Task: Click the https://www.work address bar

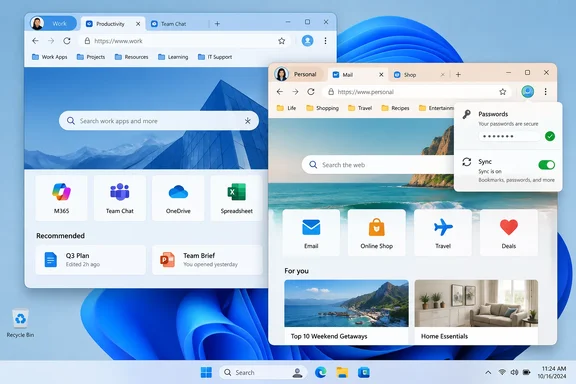Action: point(184,41)
